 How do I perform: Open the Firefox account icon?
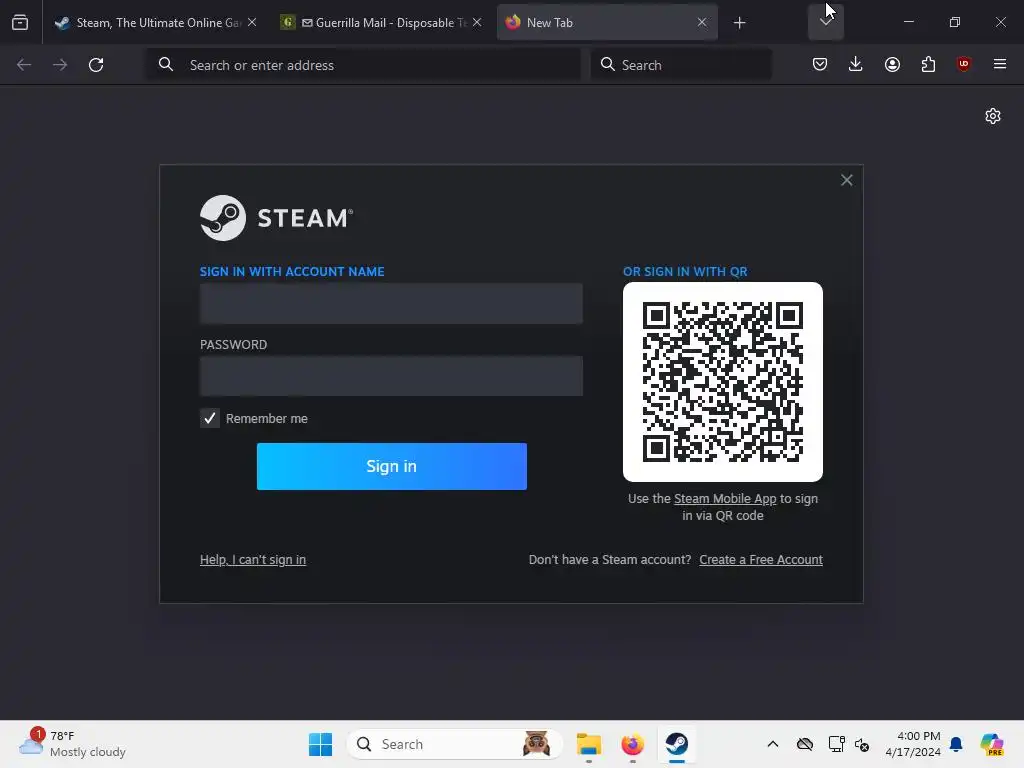[x=892, y=64]
